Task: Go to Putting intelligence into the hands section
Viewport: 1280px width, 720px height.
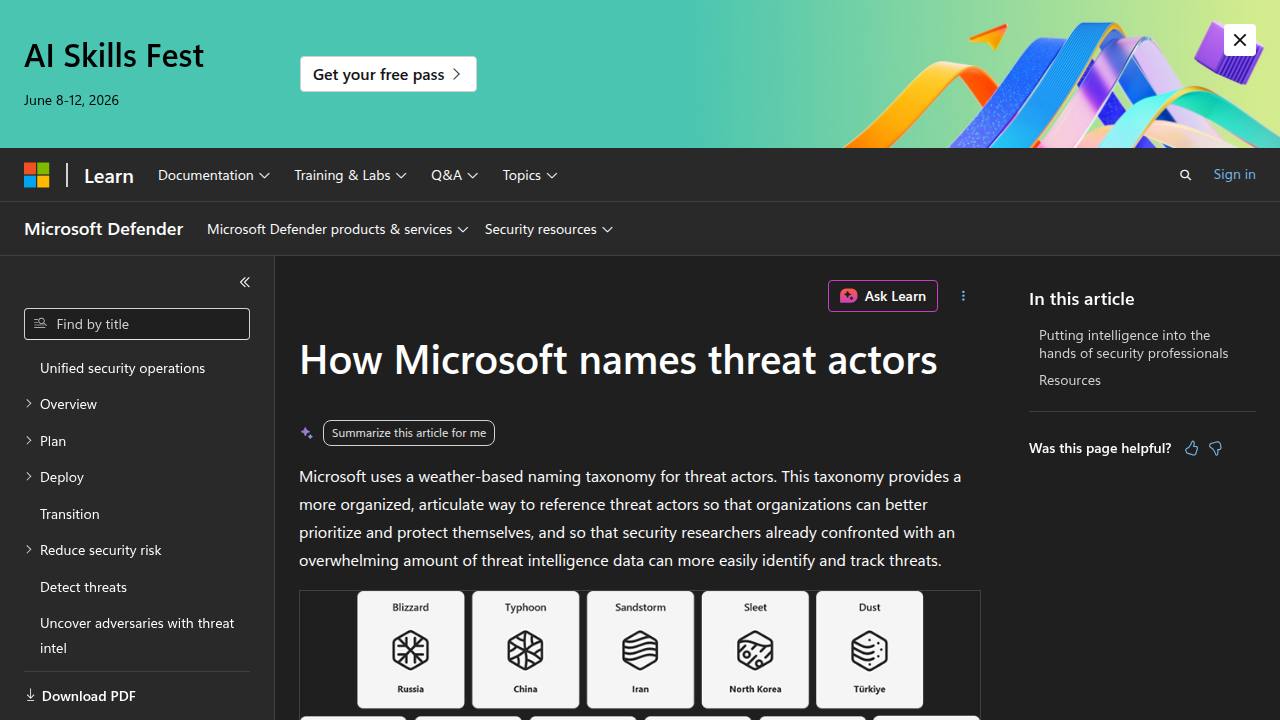Action: [1134, 344]
